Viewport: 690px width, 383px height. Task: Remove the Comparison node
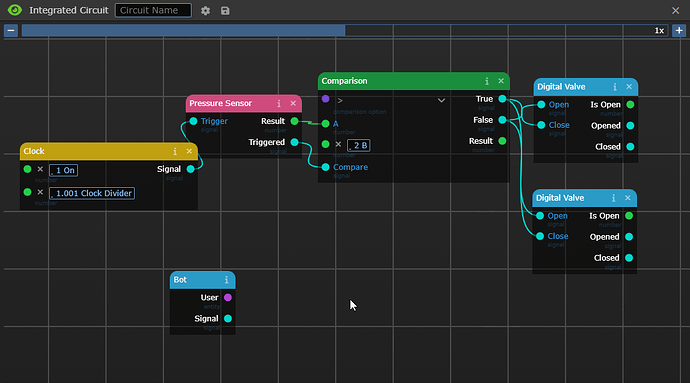pyautogui.click(x=501, y=81)
